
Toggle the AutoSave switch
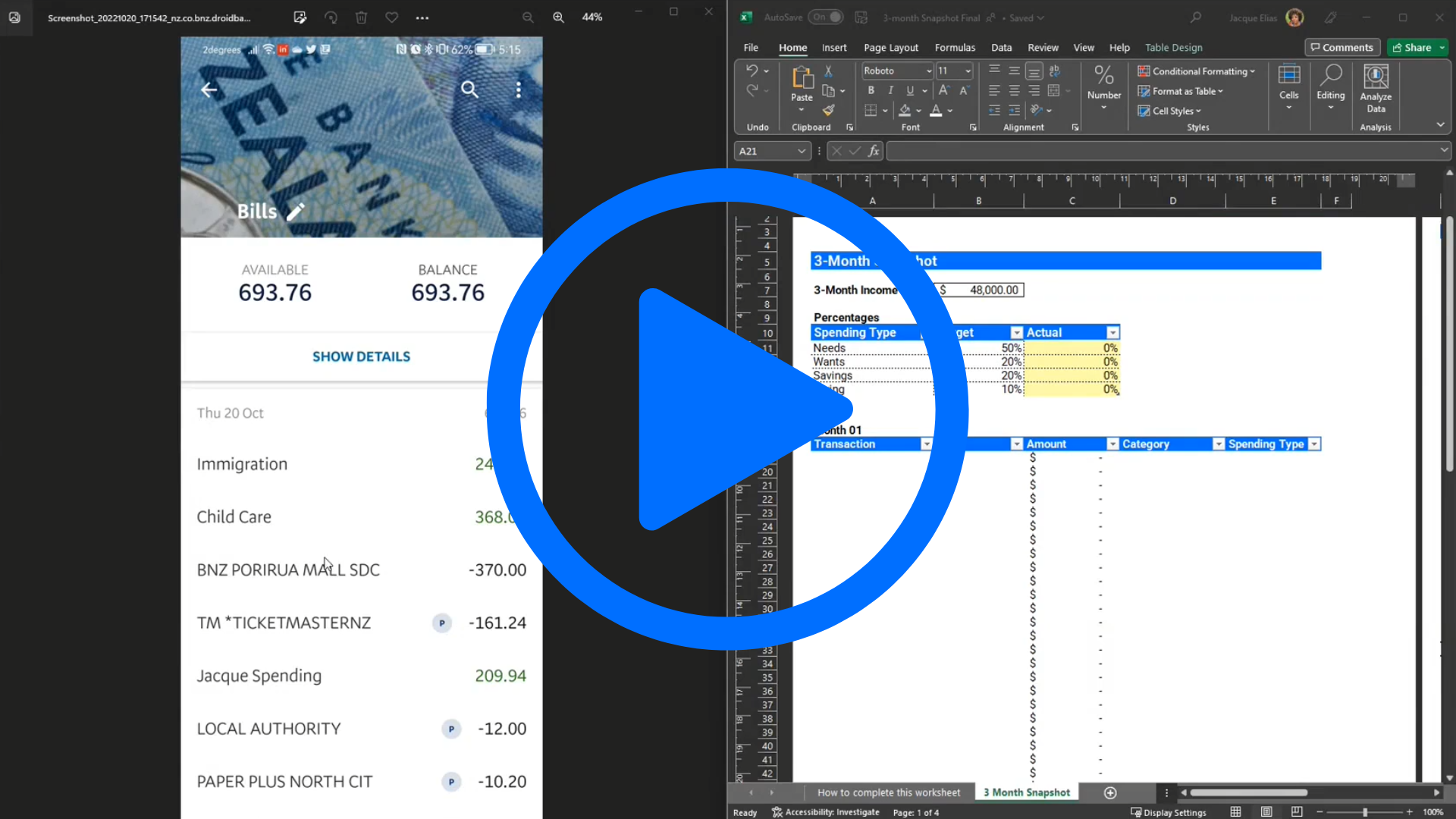pos(826,17)
